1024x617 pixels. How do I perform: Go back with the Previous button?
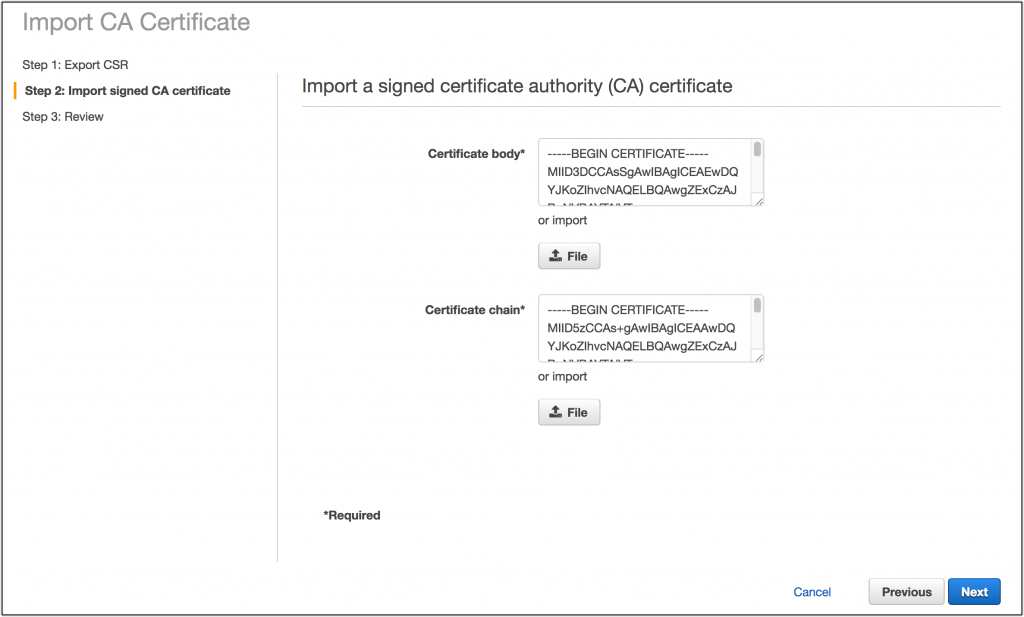[x=906, y=592]
